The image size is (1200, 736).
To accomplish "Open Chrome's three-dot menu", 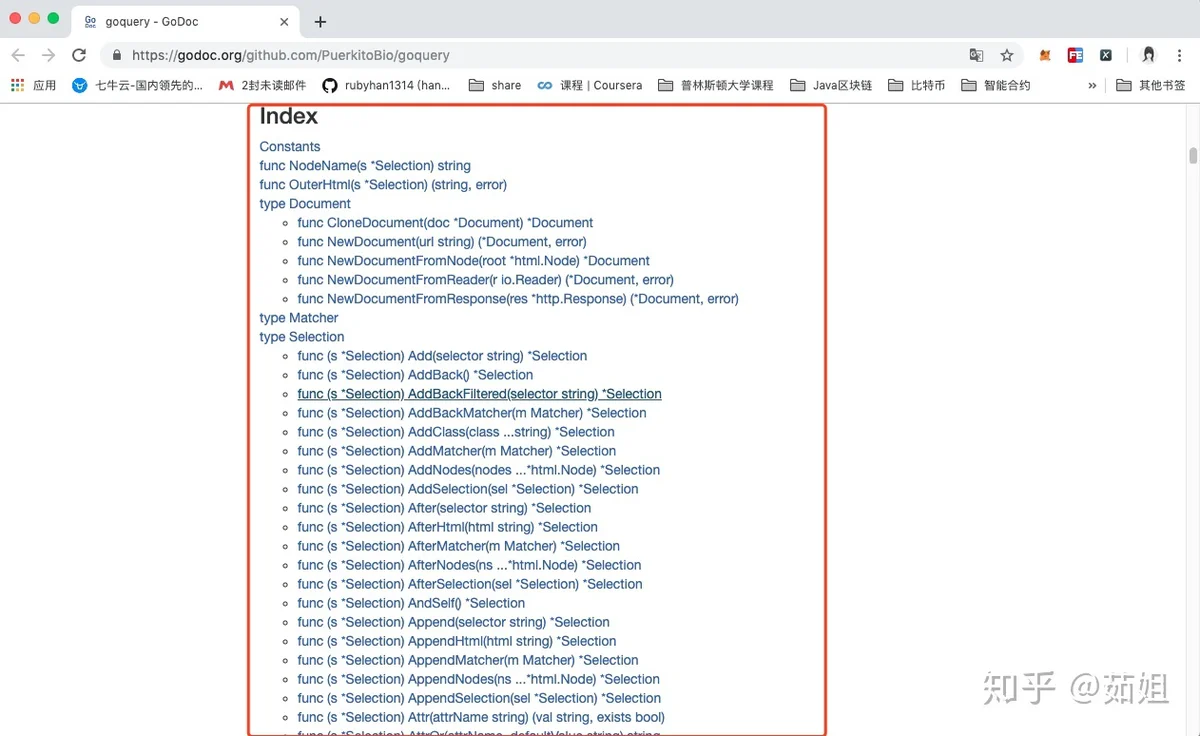I will tap(1180, 56).
